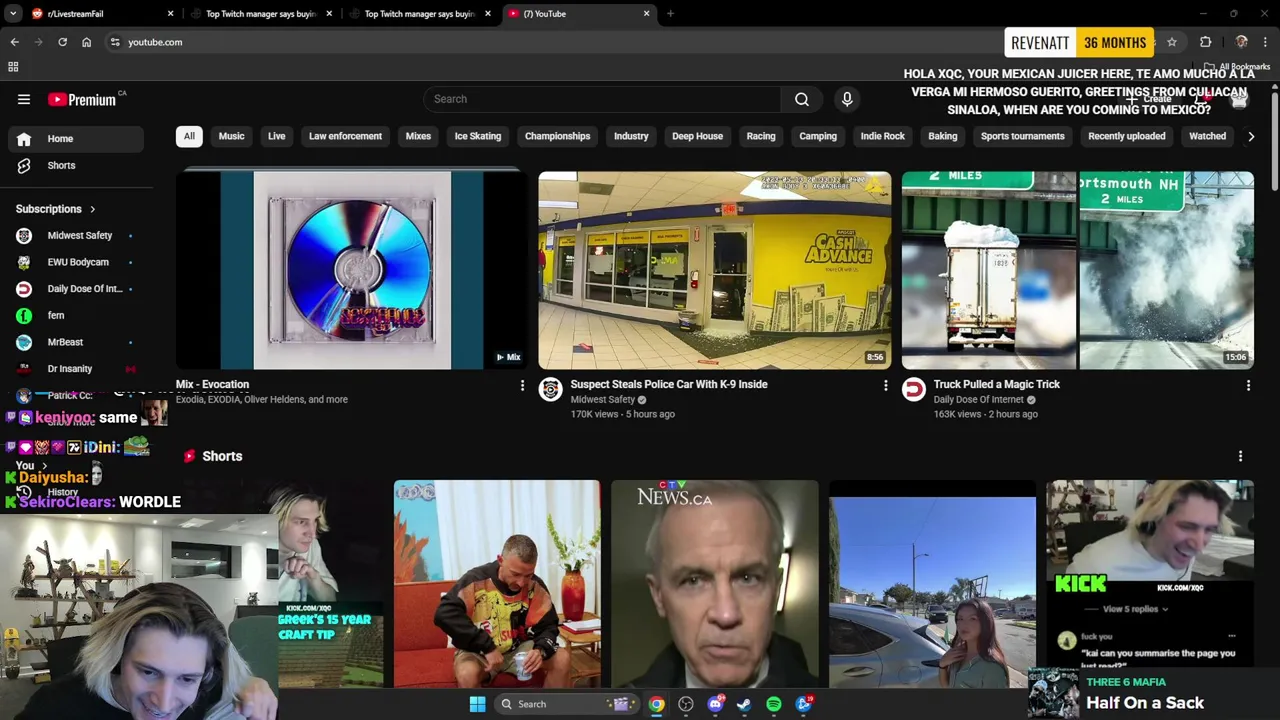The image size is (1280, 720).
Task: Open the CTV News short thumbnail
Action: click(x=715, y=584)
